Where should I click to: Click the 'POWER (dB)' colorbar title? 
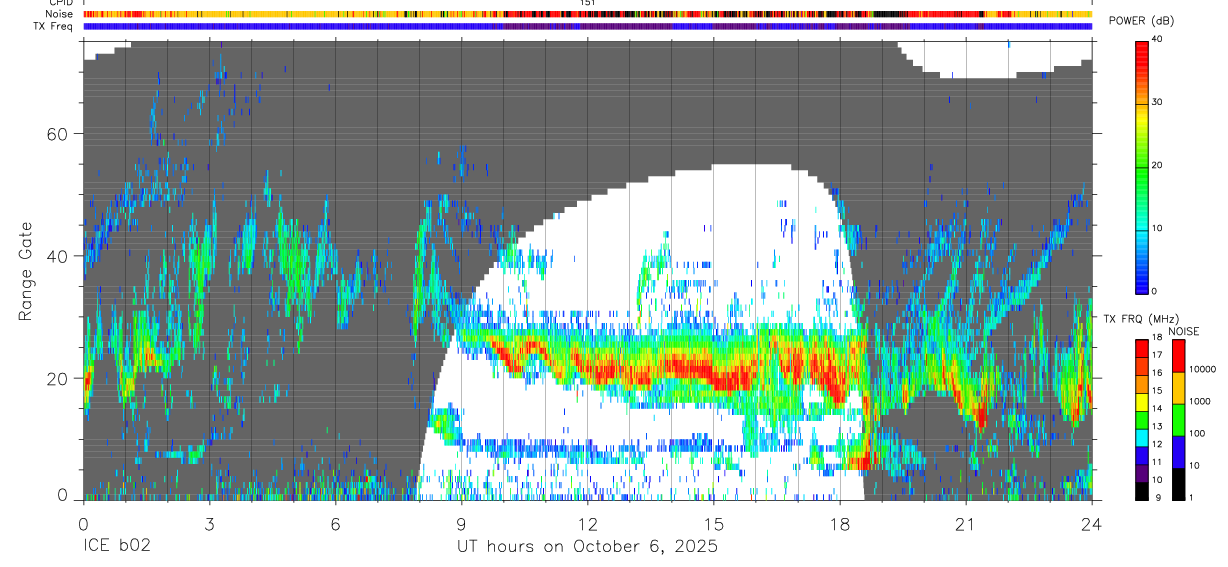pos(1141,21)
